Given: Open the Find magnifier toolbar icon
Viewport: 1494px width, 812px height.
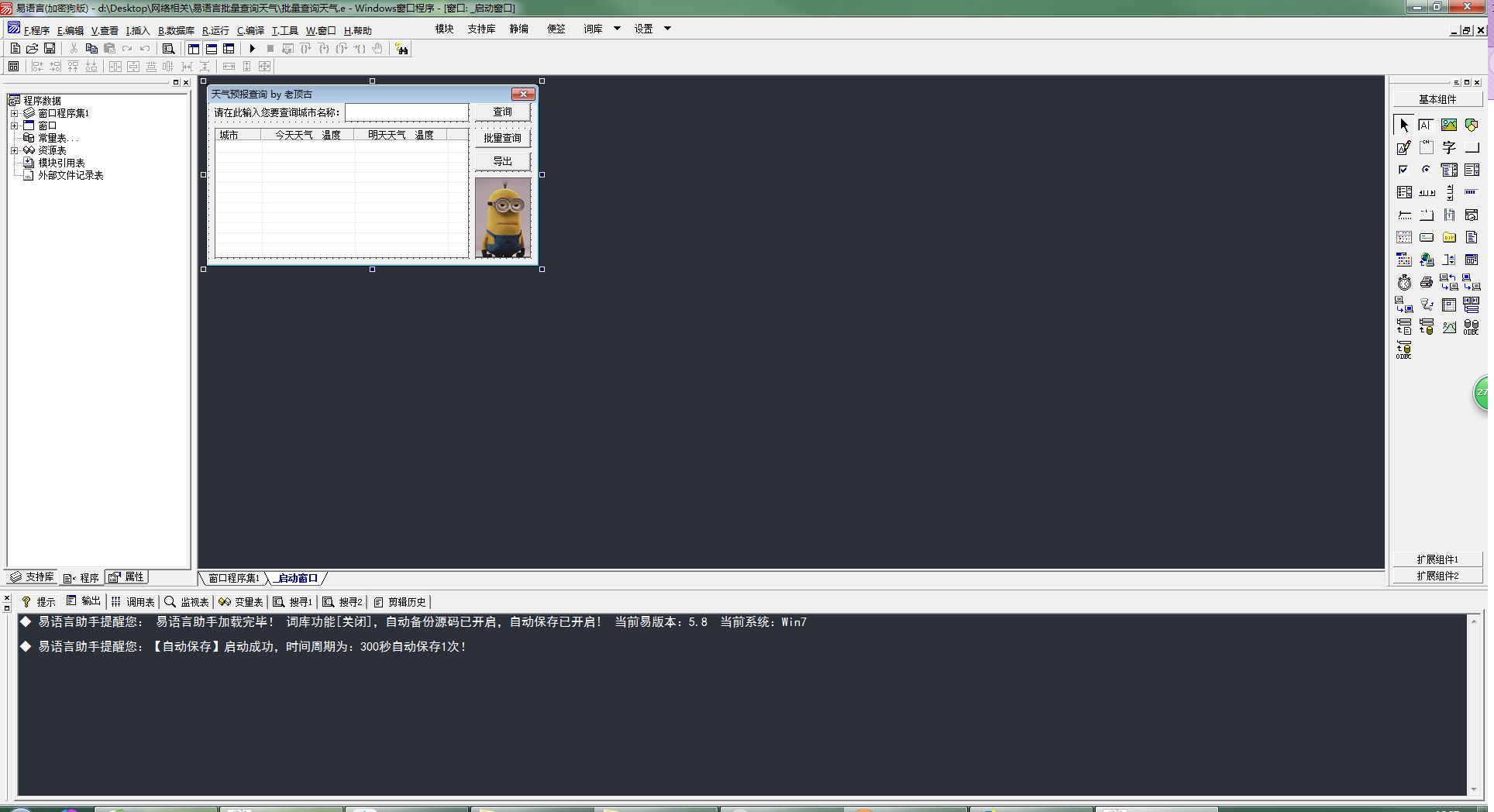Looking at the screenshot, I should [168, 49].
